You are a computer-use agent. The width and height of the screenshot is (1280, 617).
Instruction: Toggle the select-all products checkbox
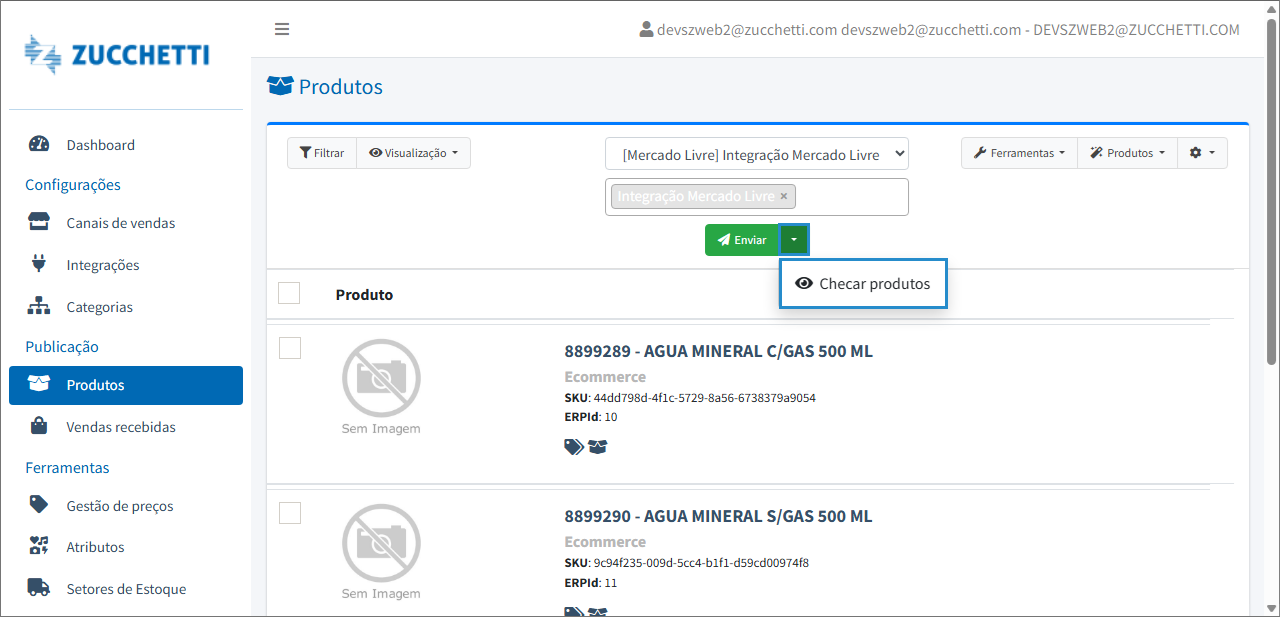[289, 293]
